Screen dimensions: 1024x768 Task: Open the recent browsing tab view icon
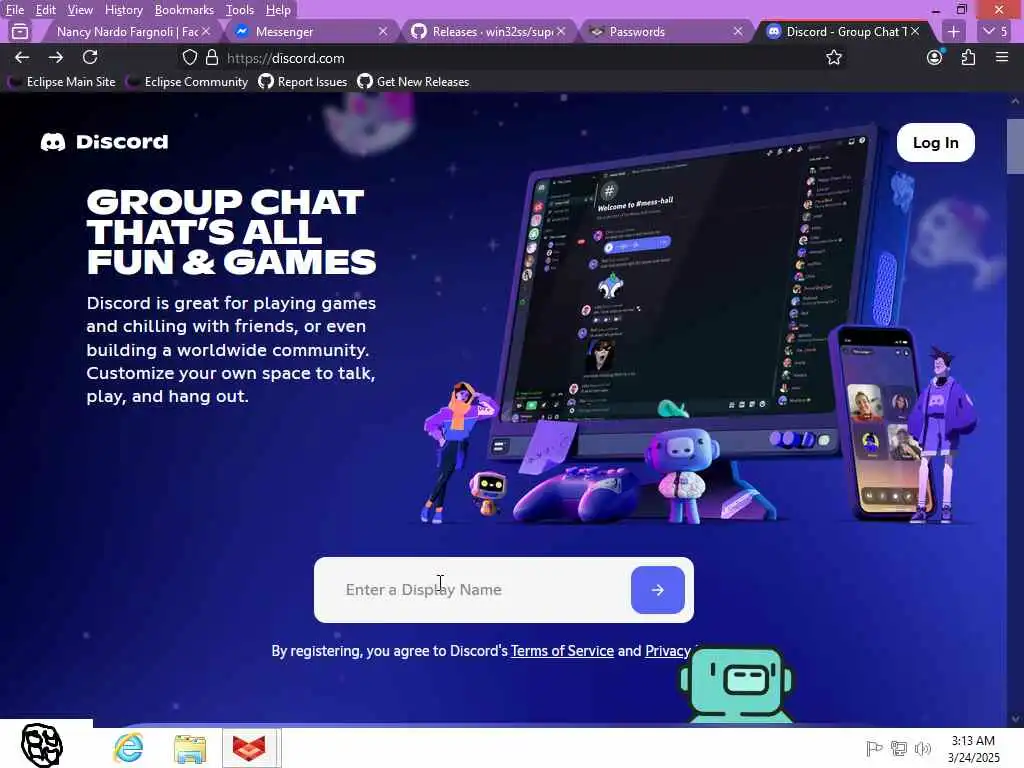(20, 31)
